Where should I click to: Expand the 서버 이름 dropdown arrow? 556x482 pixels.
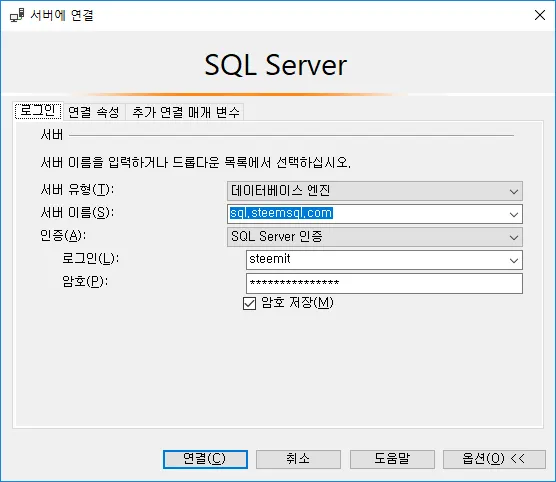tap(514, 214)
